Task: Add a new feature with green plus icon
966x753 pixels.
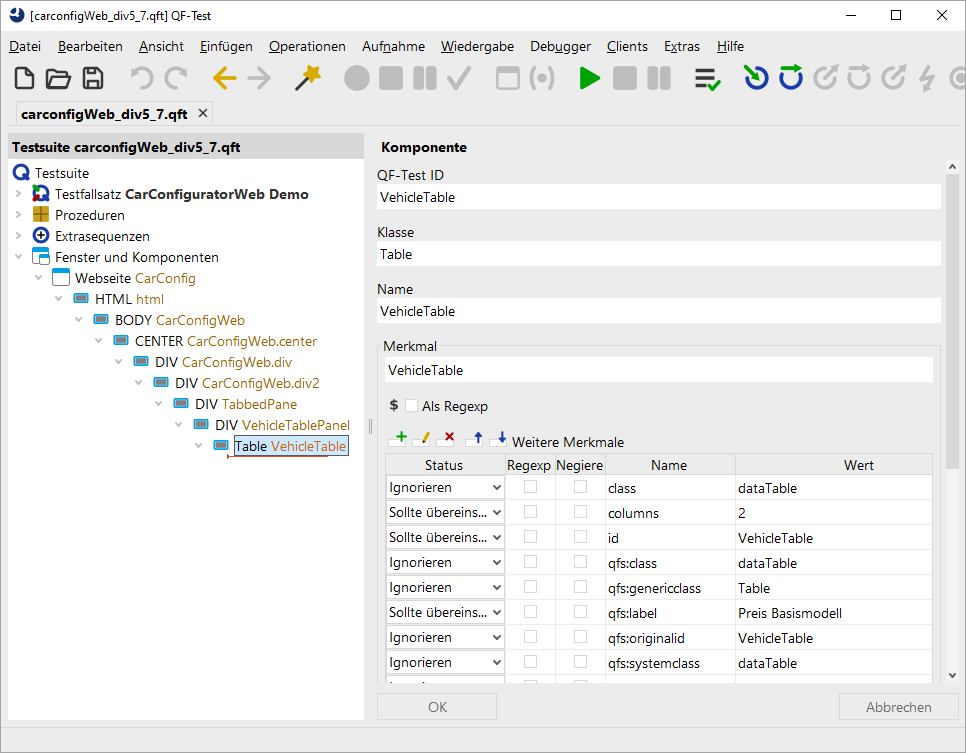Action: pyautogui.click(x=397, y=439)
